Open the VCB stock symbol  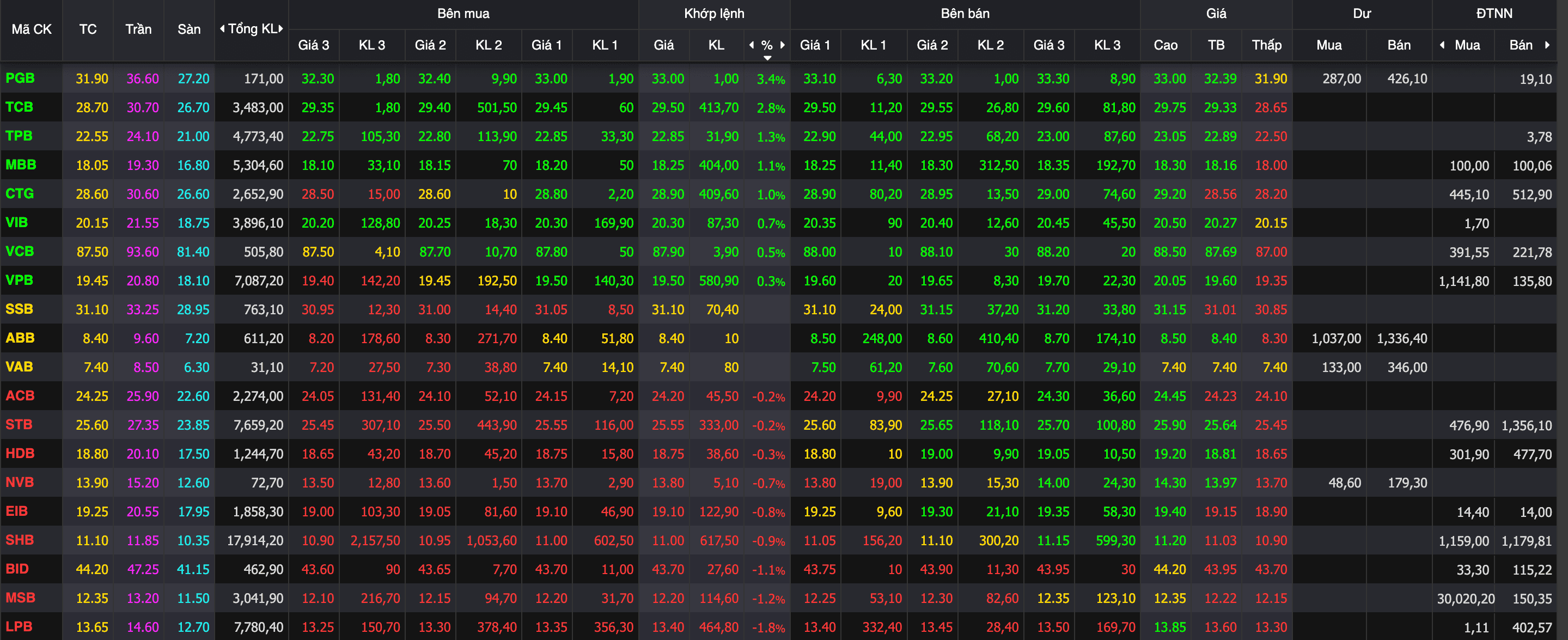[x=20, y=251]
